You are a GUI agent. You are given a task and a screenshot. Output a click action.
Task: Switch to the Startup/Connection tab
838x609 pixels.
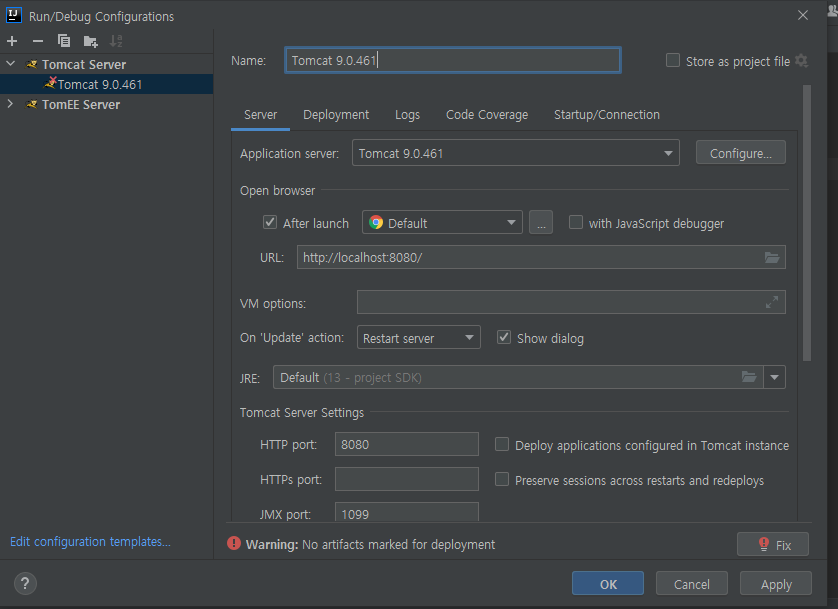pyautogui.click(x=607, y=115)
